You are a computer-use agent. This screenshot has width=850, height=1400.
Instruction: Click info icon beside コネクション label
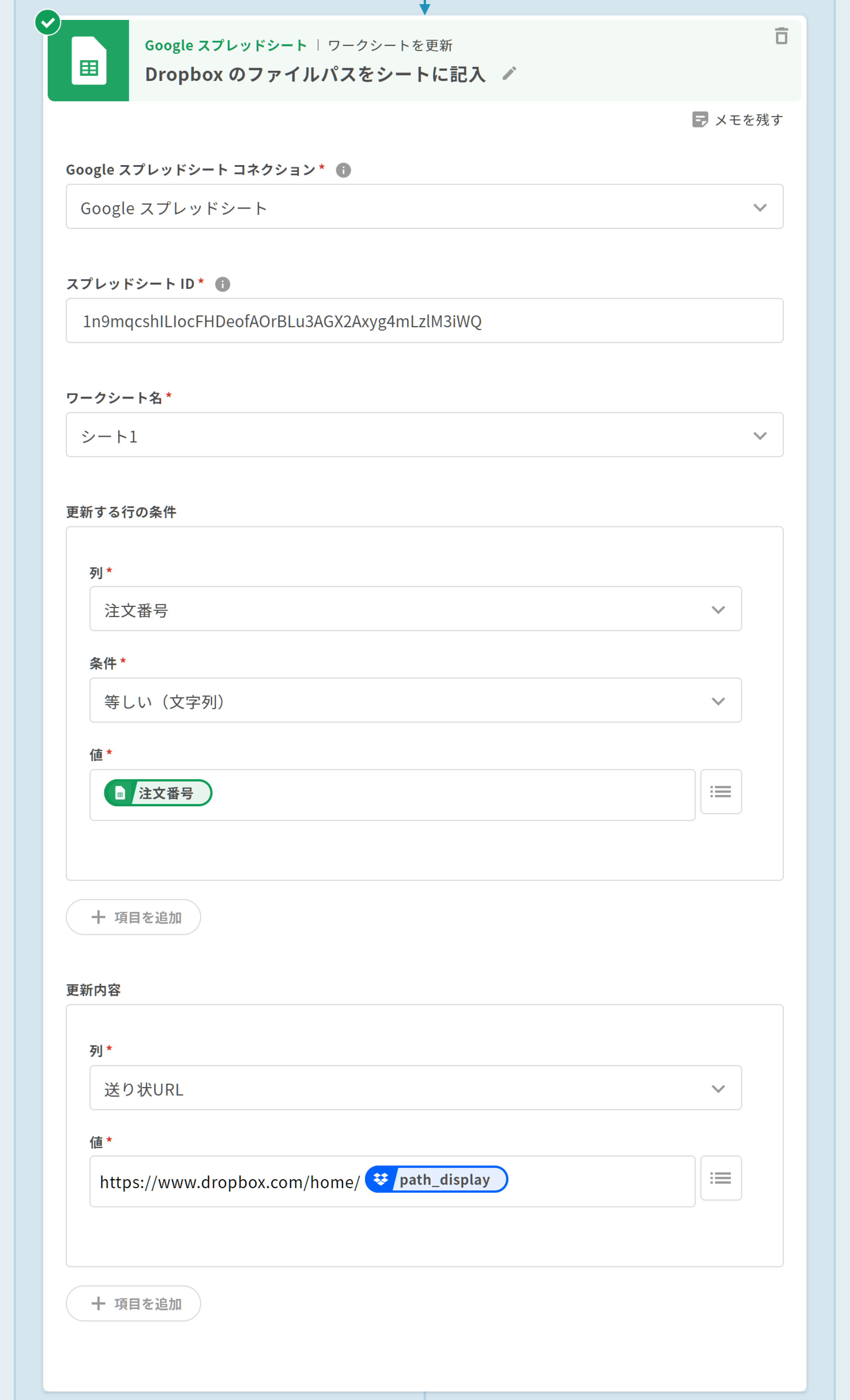click(x=343, y=170)
